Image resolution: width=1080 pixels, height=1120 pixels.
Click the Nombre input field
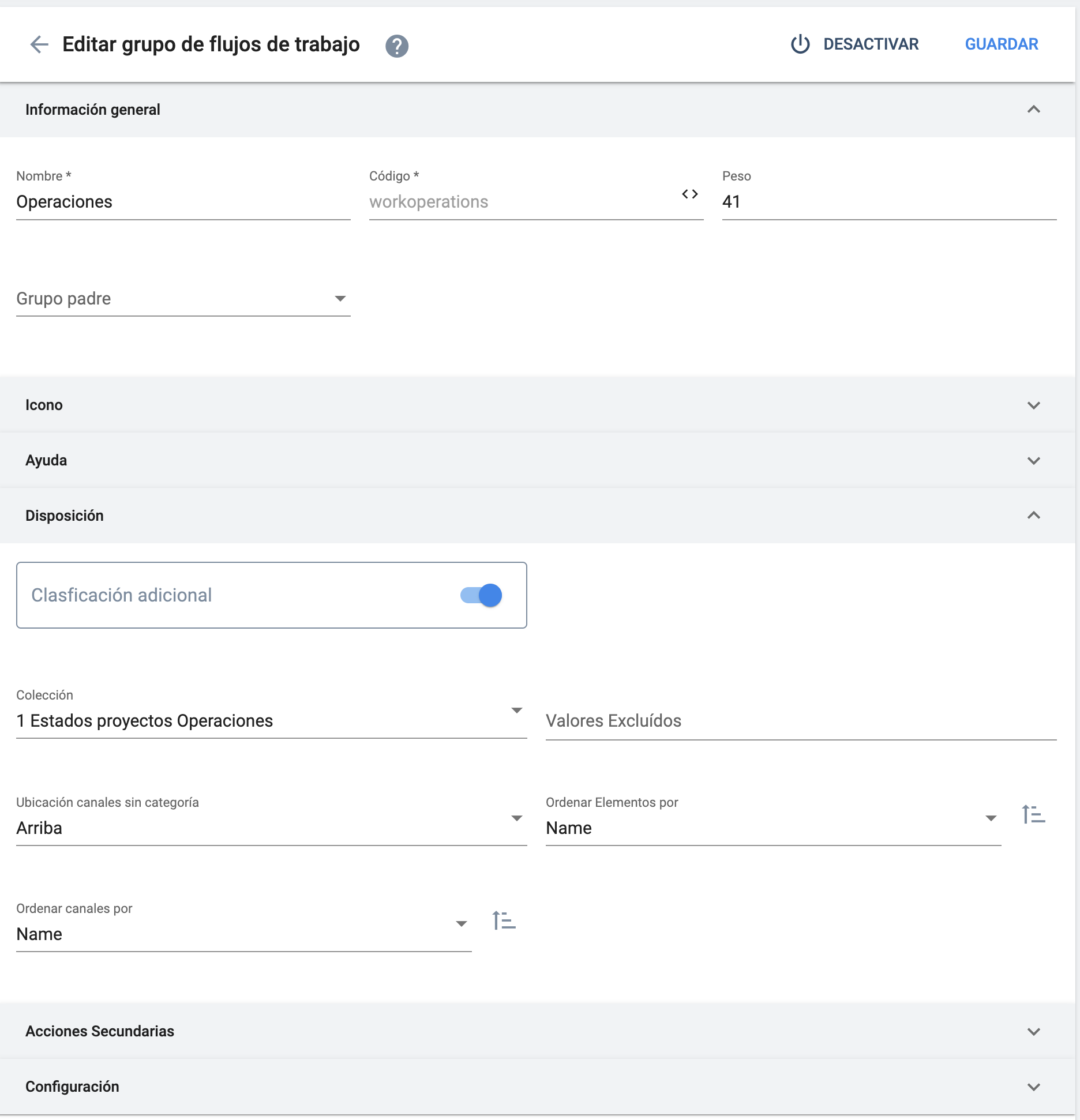(183, 202)
